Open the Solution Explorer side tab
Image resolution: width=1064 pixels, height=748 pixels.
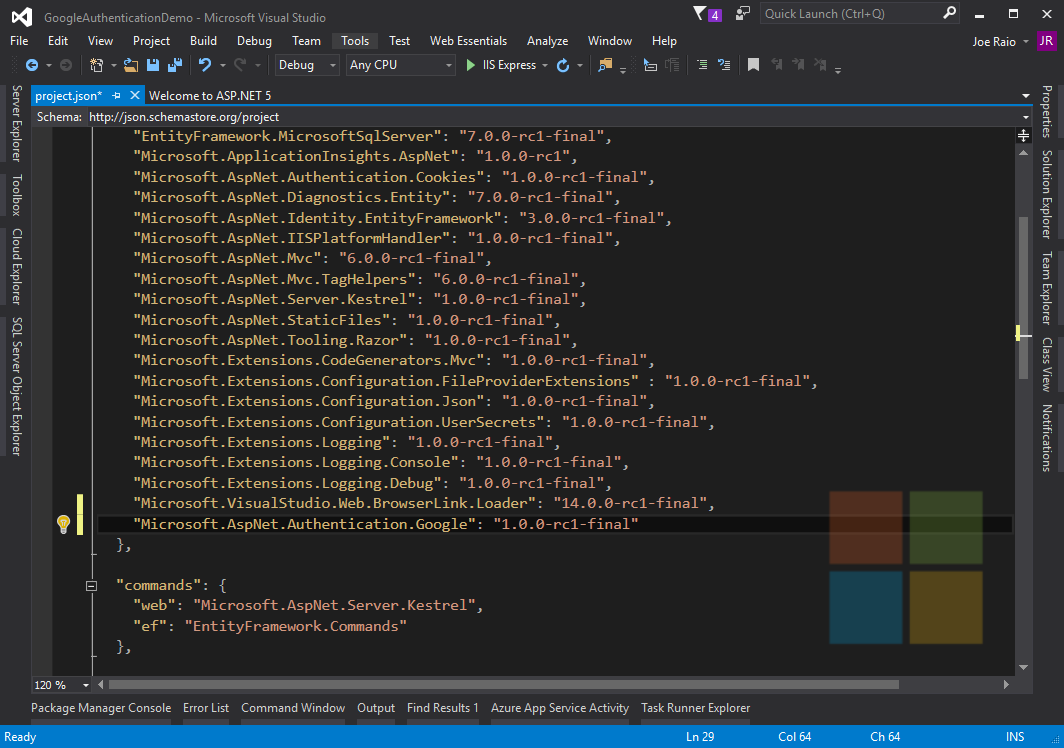pos(1047,194)
